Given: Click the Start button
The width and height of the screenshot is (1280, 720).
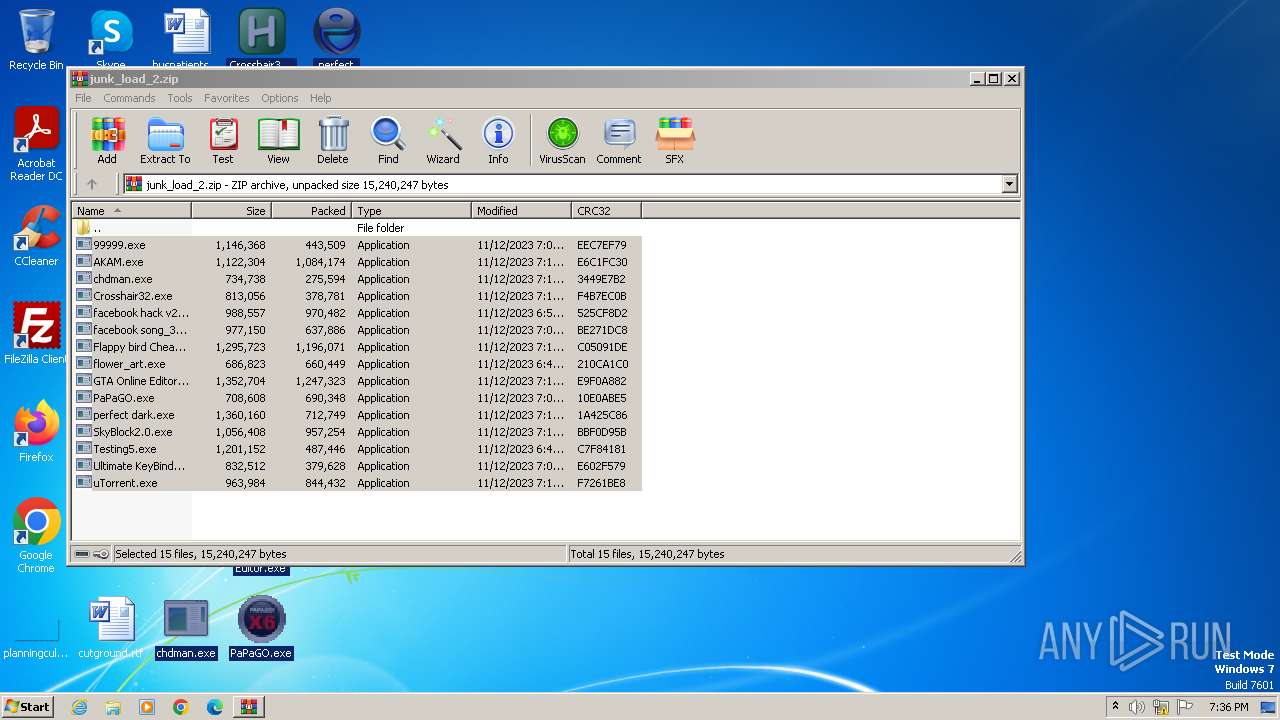Looking at the screenshot, I should [x=27, y=706].
